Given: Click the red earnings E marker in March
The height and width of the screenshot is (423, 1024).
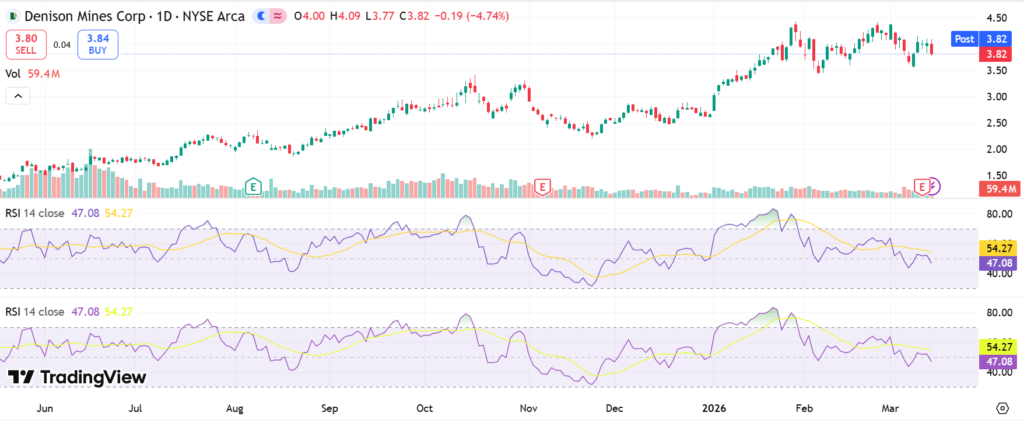Looking at the screenshot, I should click(x=922, y=187).
